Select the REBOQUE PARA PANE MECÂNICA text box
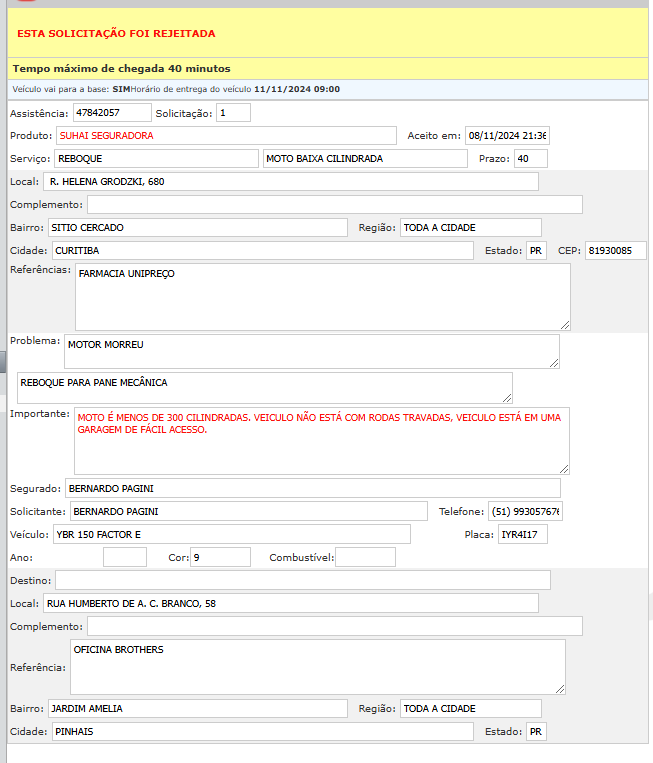This screenshot has height=763, width=653. [264, 388]
